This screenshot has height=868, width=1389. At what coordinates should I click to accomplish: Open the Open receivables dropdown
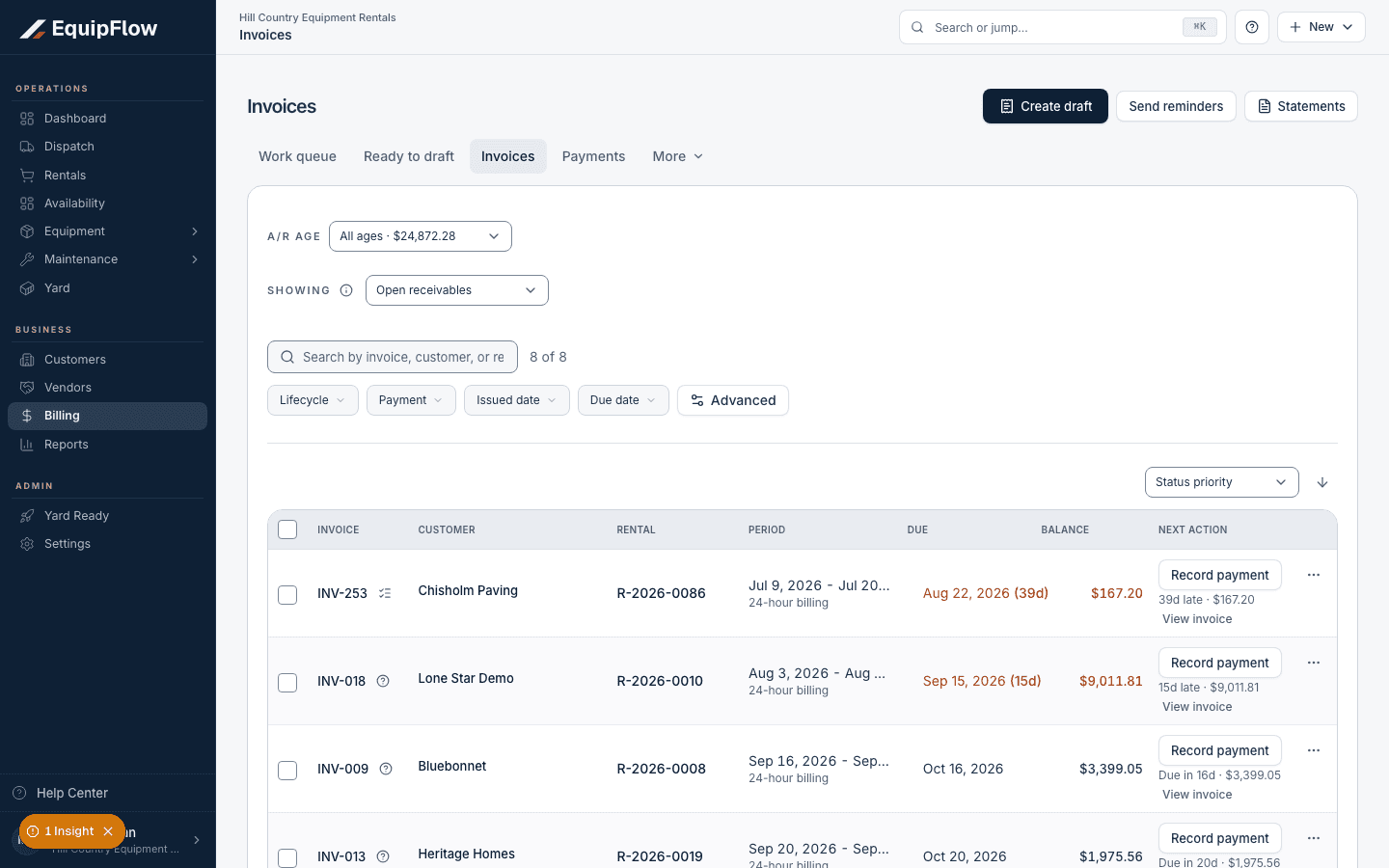(x=457, y=290)
